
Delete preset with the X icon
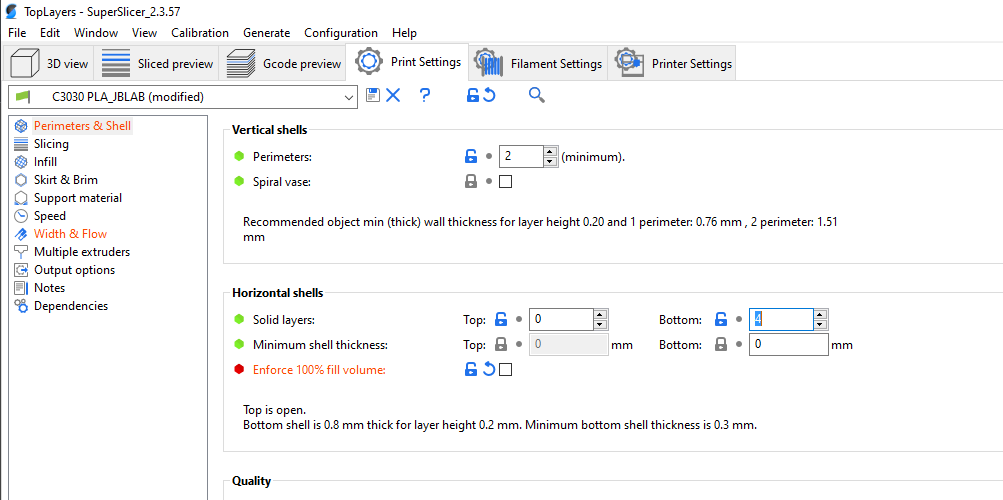[393, 96]
